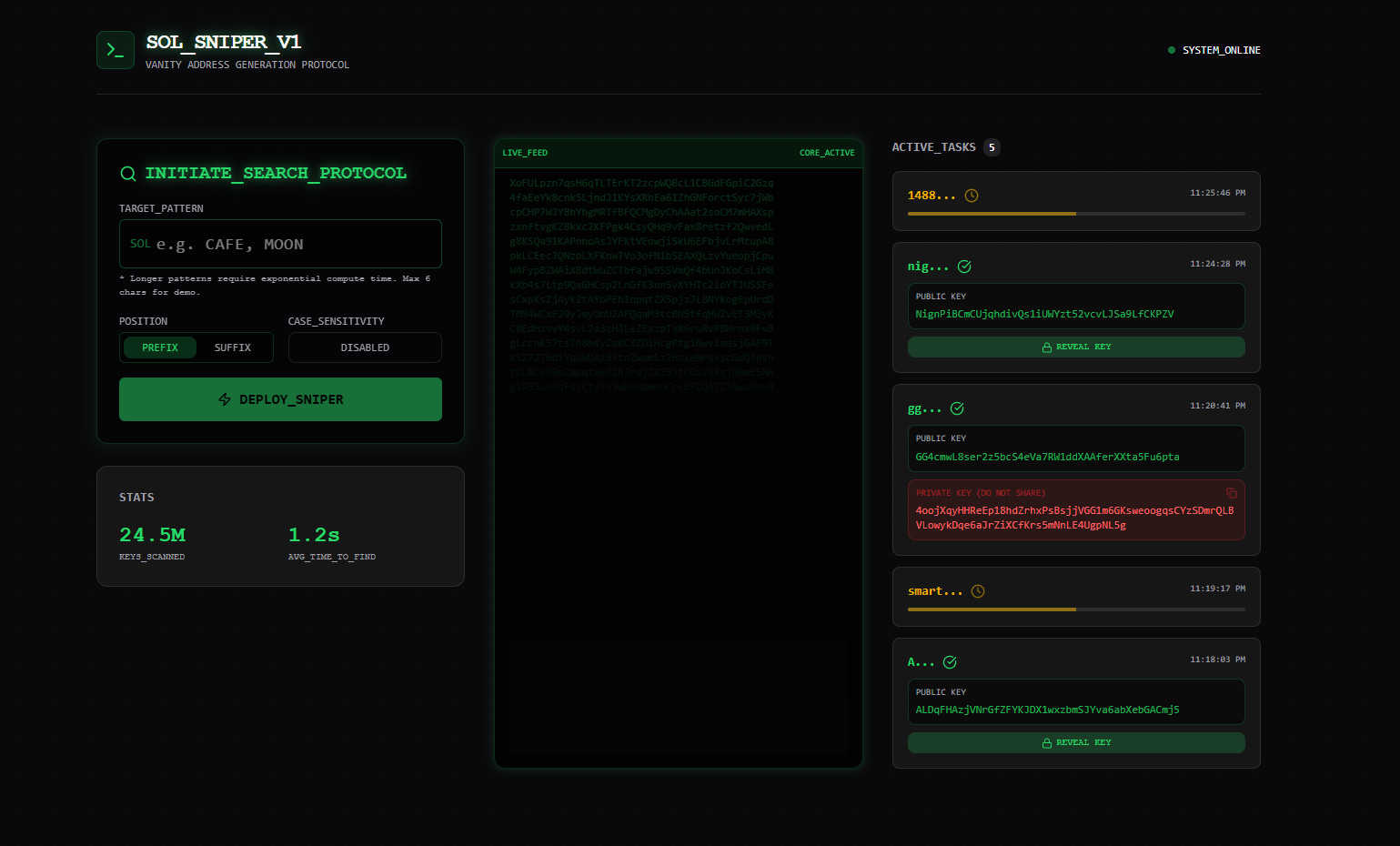
Task: Copy the private key via copy icon
Action: click(1232, 493)
